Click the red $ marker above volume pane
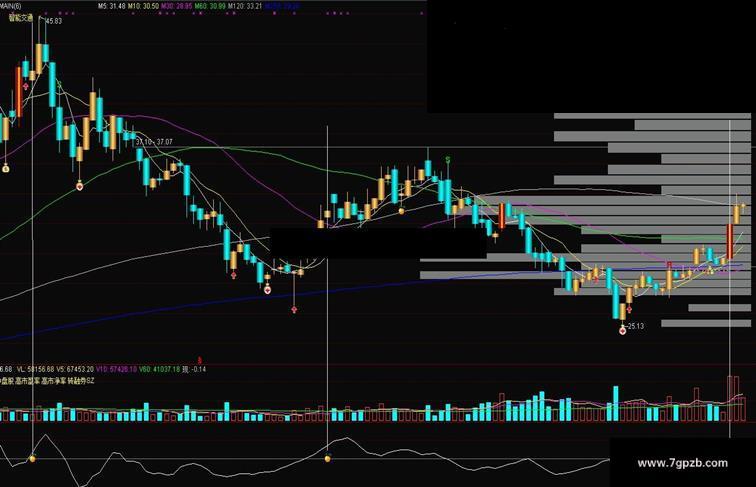The width and height of the screenshot is (756, 487). point(200,360)
